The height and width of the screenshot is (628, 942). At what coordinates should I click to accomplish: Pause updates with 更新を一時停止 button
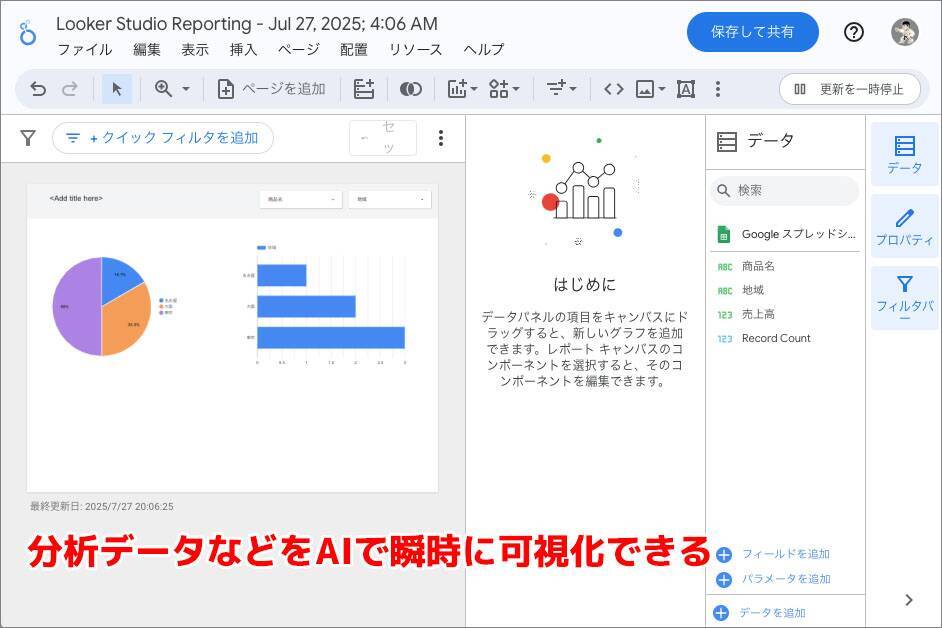849,89
